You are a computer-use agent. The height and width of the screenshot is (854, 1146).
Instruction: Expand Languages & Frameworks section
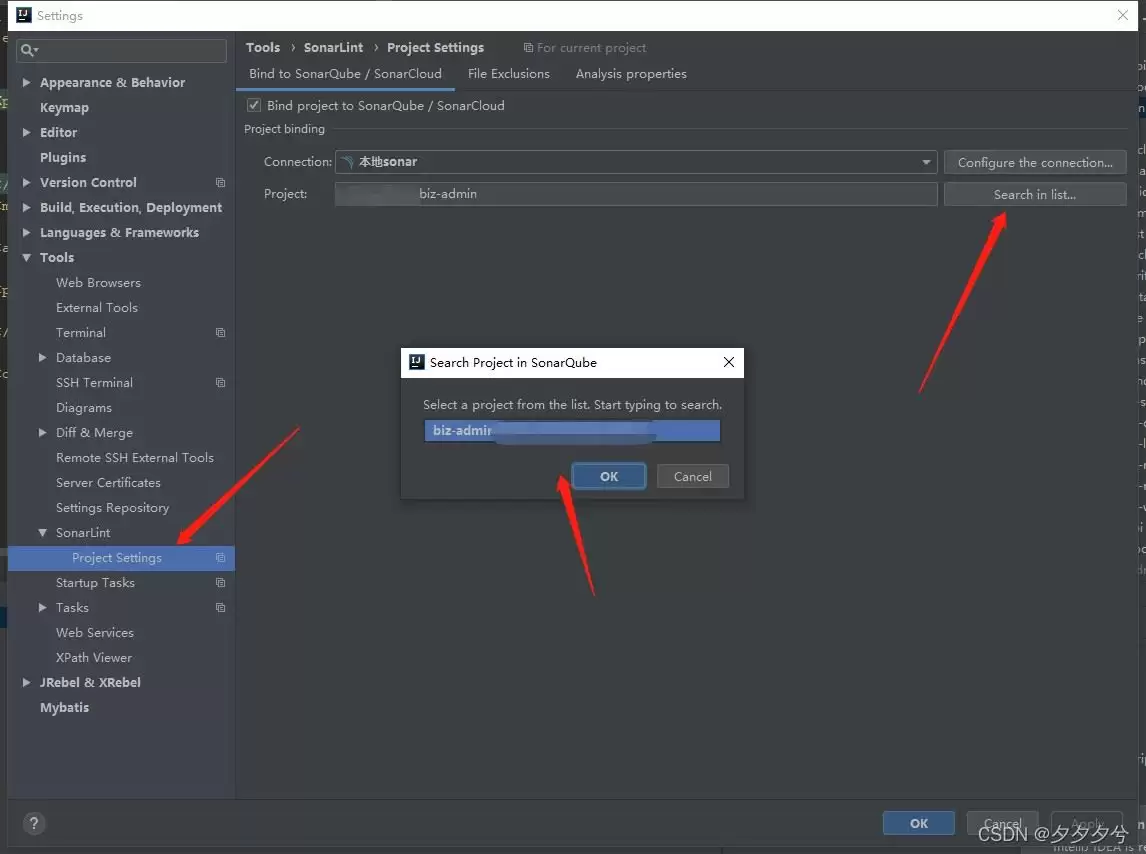click(x=26, y=233)
